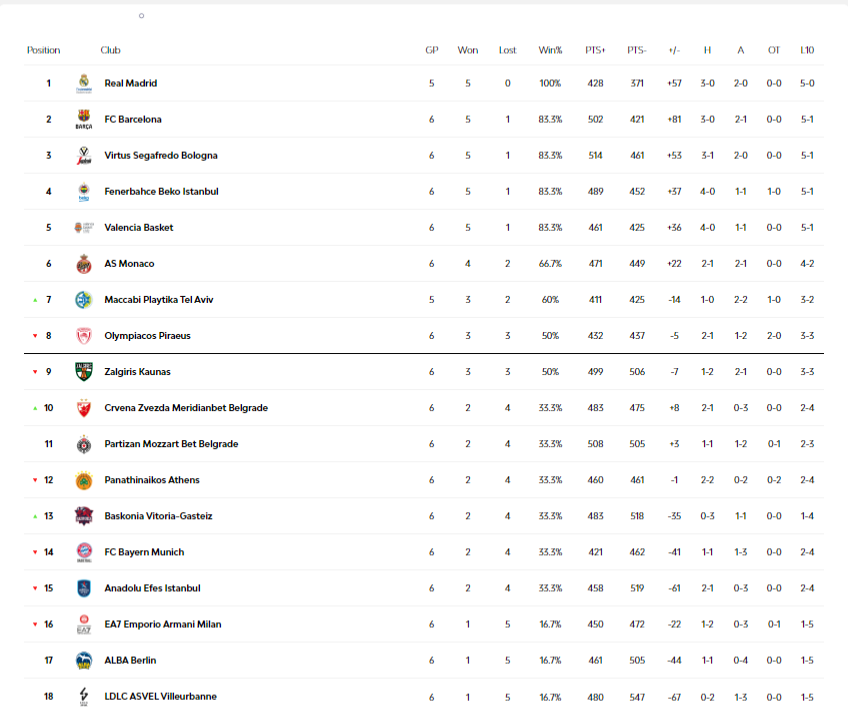Image resolution: width=848 pixels, height=712 pixels.
Task: Sort standings by Win% column header
Action: pos(550,50)
